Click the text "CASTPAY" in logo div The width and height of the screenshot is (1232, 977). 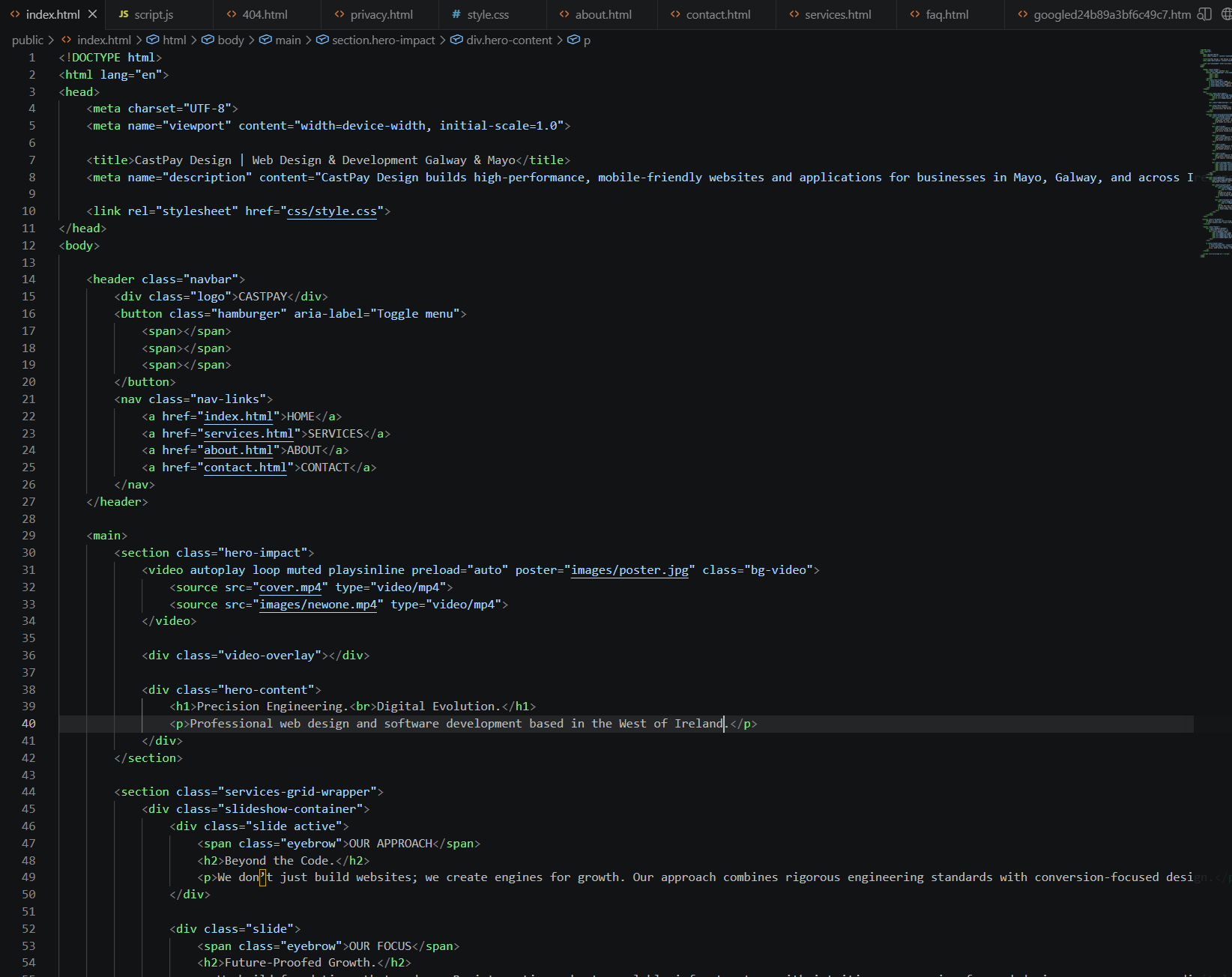click(262, 297)
